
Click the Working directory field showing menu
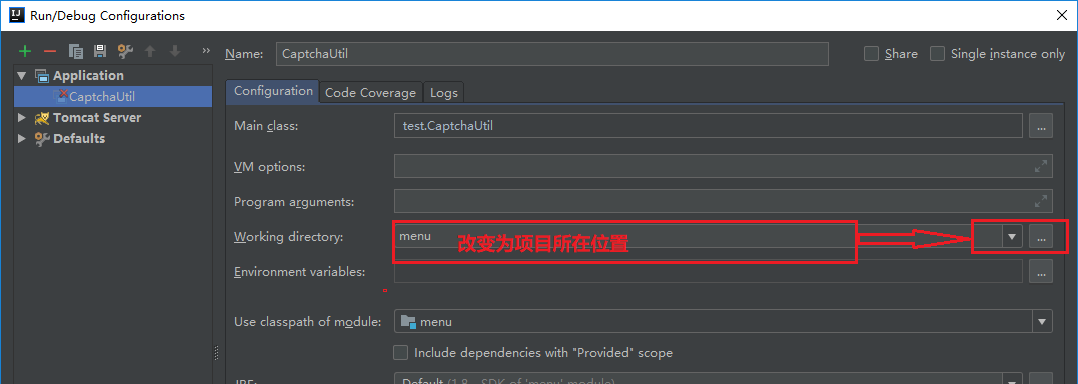(698, 236)
